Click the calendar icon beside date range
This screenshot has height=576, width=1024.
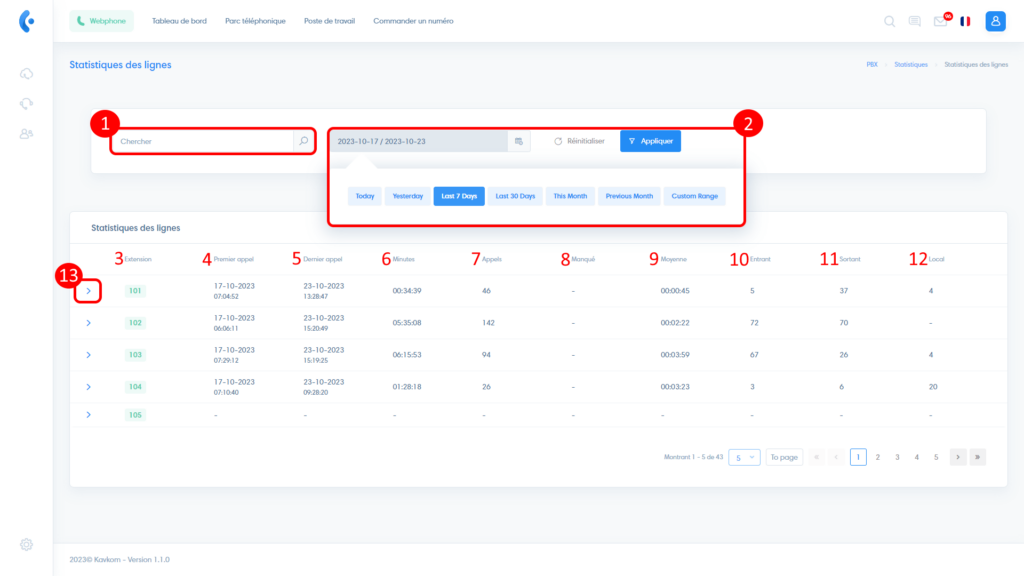click(x=519, y=142)
